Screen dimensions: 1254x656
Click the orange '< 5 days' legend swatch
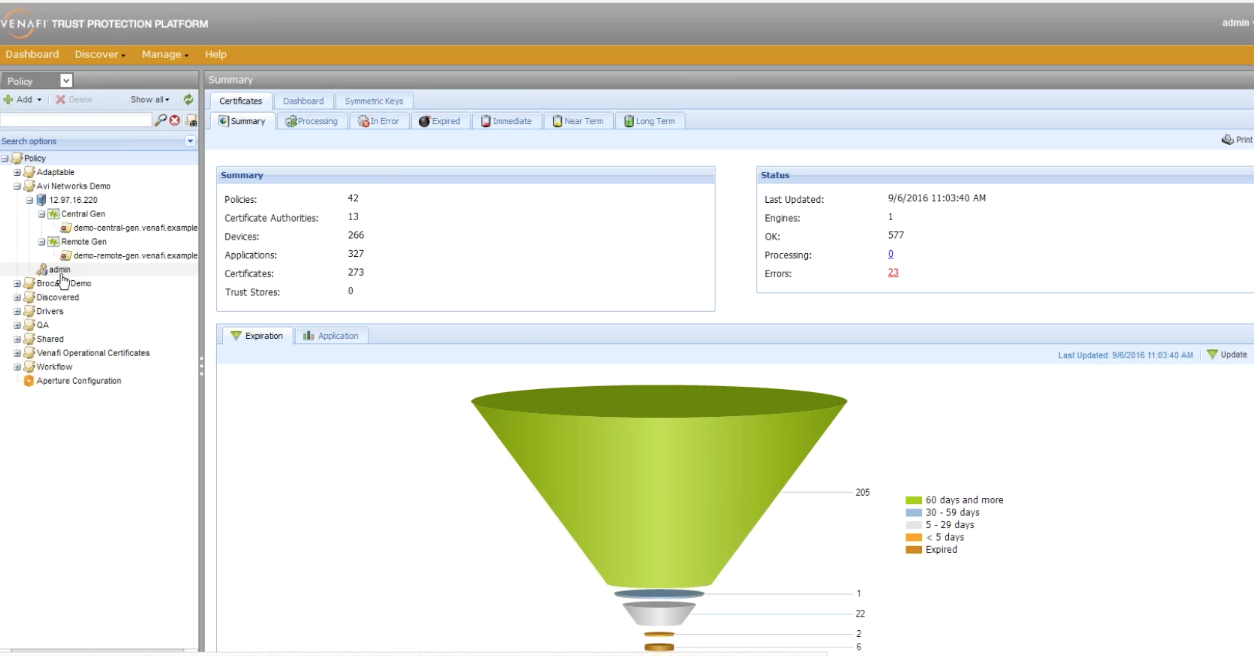[x=913, y=537]
